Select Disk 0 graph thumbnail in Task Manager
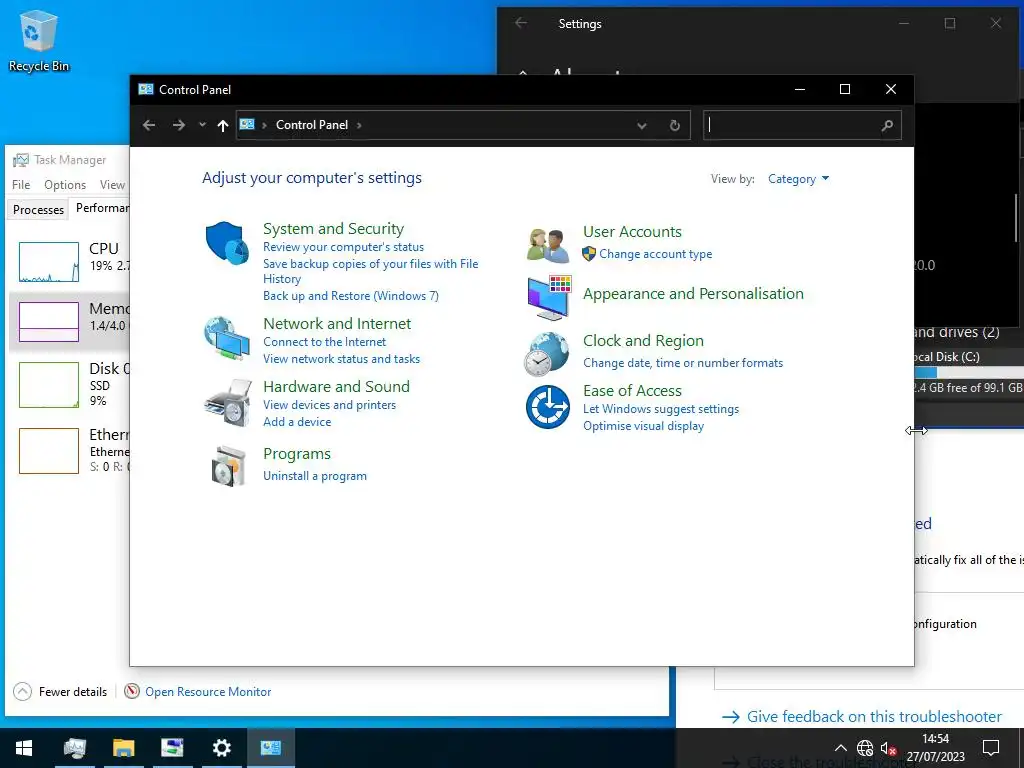1024x768 pixels. (x=49, y=385)
